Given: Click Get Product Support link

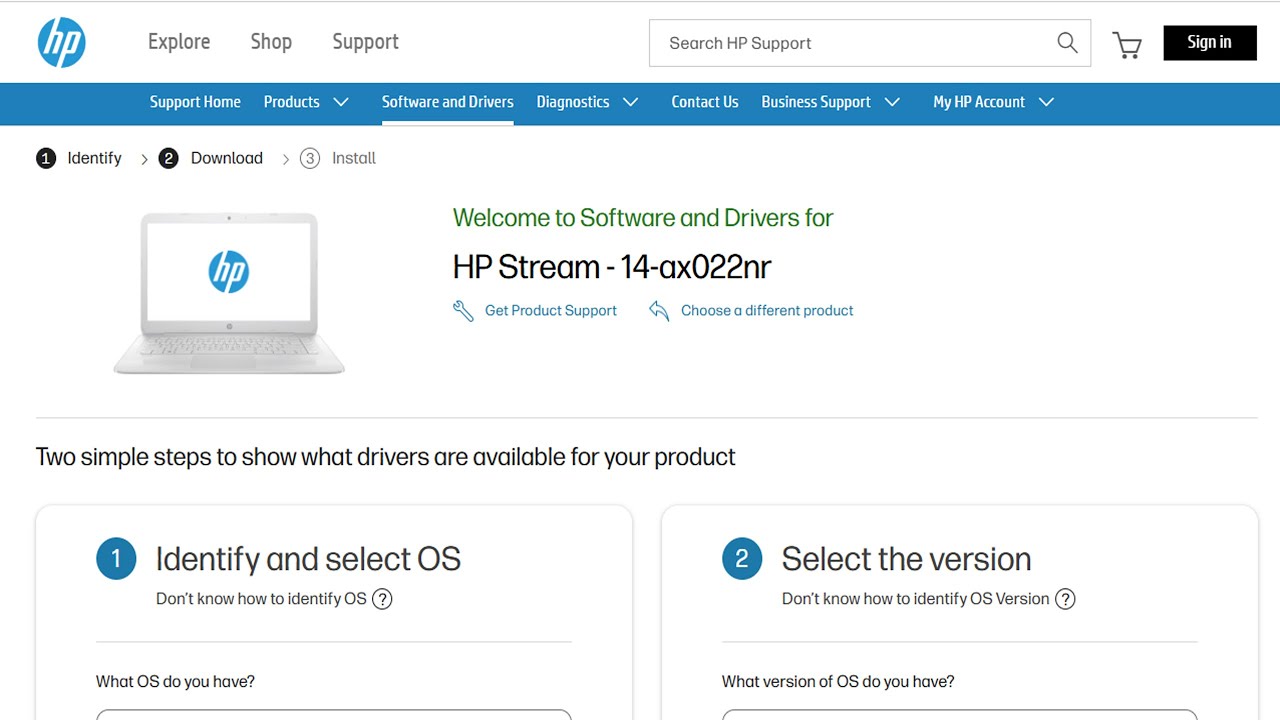Looking at the screenshot, I should tap(550, 311).
